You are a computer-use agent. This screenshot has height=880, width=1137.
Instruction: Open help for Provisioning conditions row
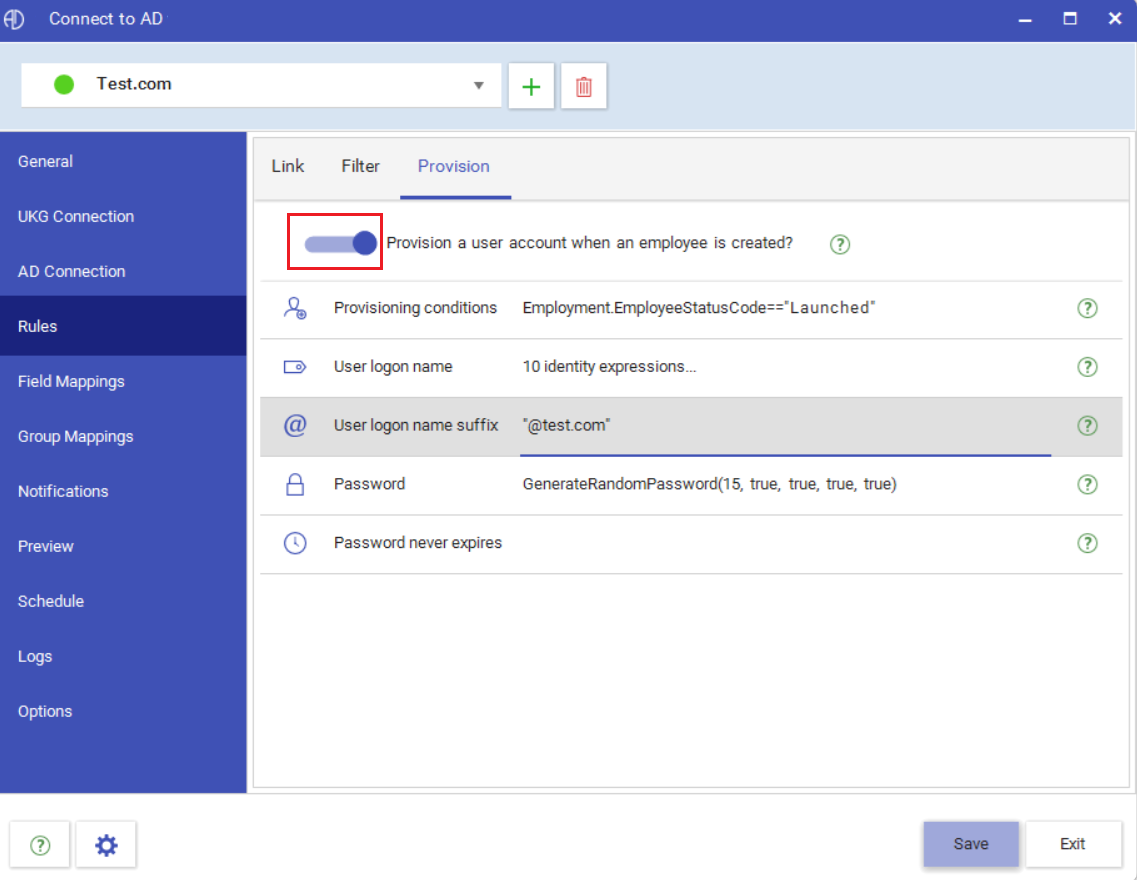(1087, 308)
